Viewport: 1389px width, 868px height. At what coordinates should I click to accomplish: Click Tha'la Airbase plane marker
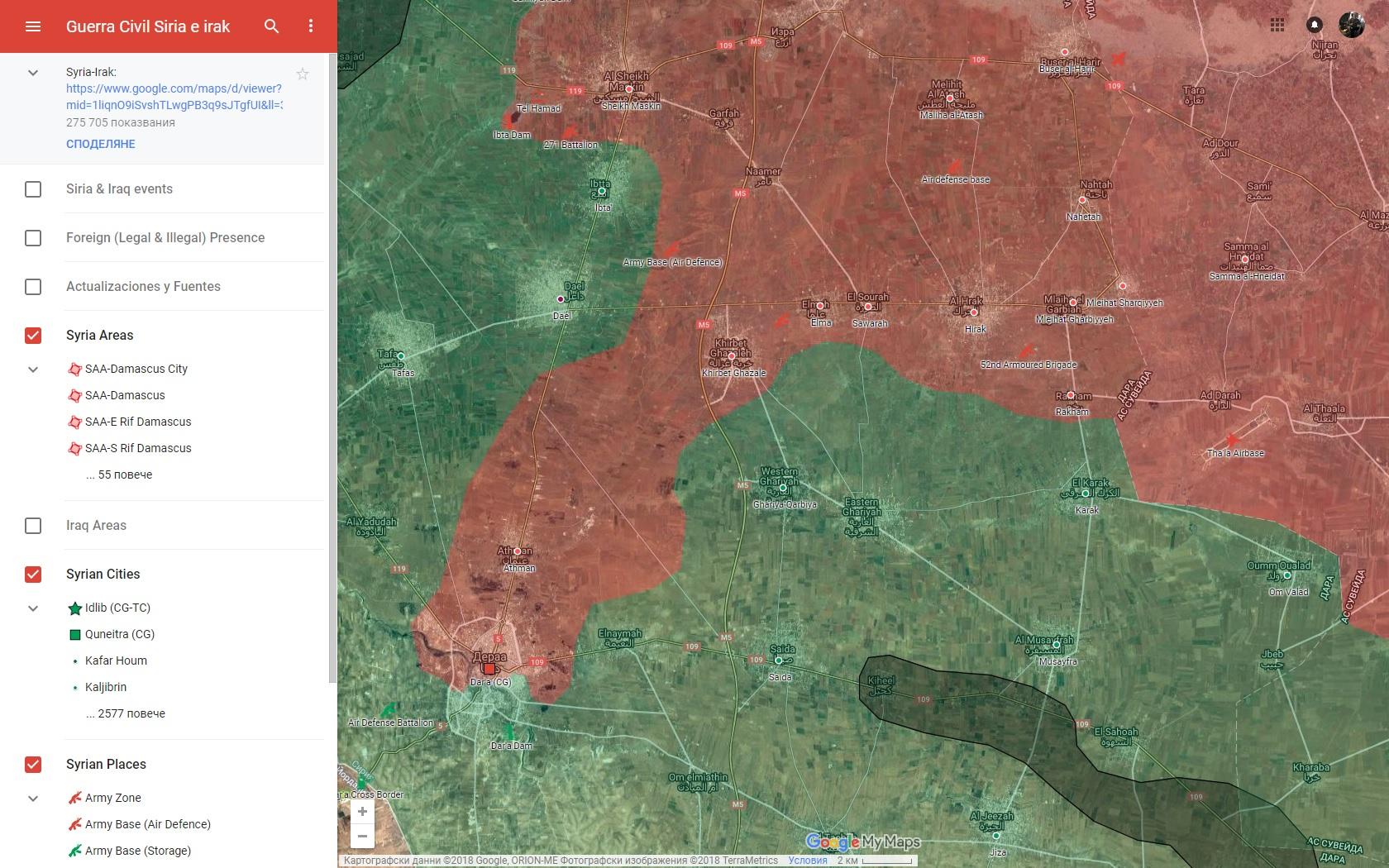click(x=1232, y=441)
